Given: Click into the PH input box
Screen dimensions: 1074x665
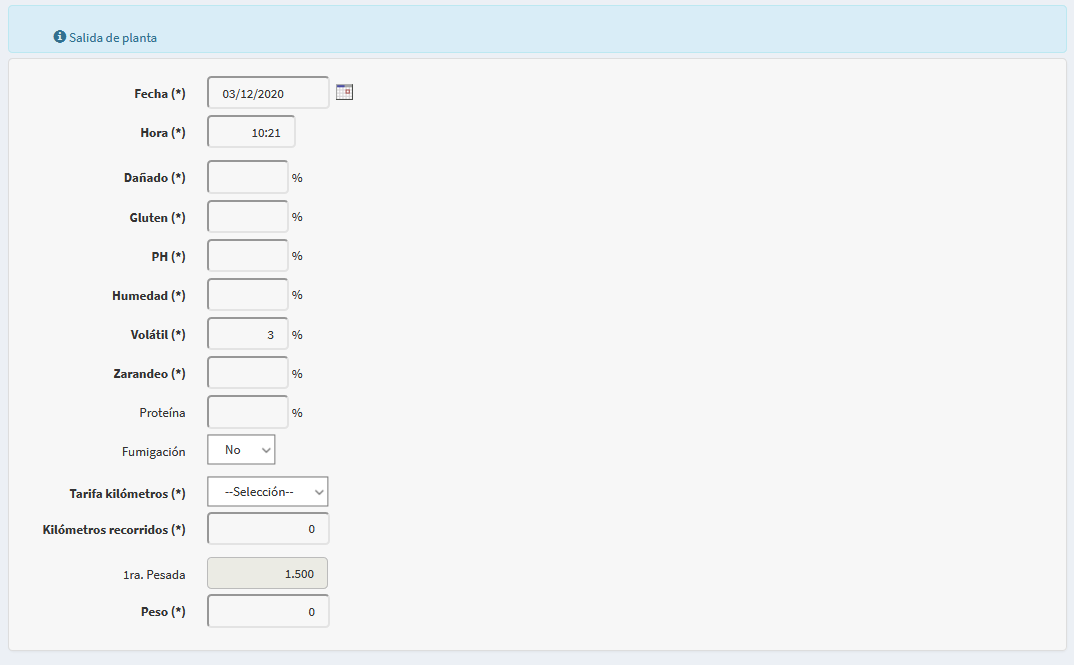Looking at the screenshot, I should click(x=247, y=256).
